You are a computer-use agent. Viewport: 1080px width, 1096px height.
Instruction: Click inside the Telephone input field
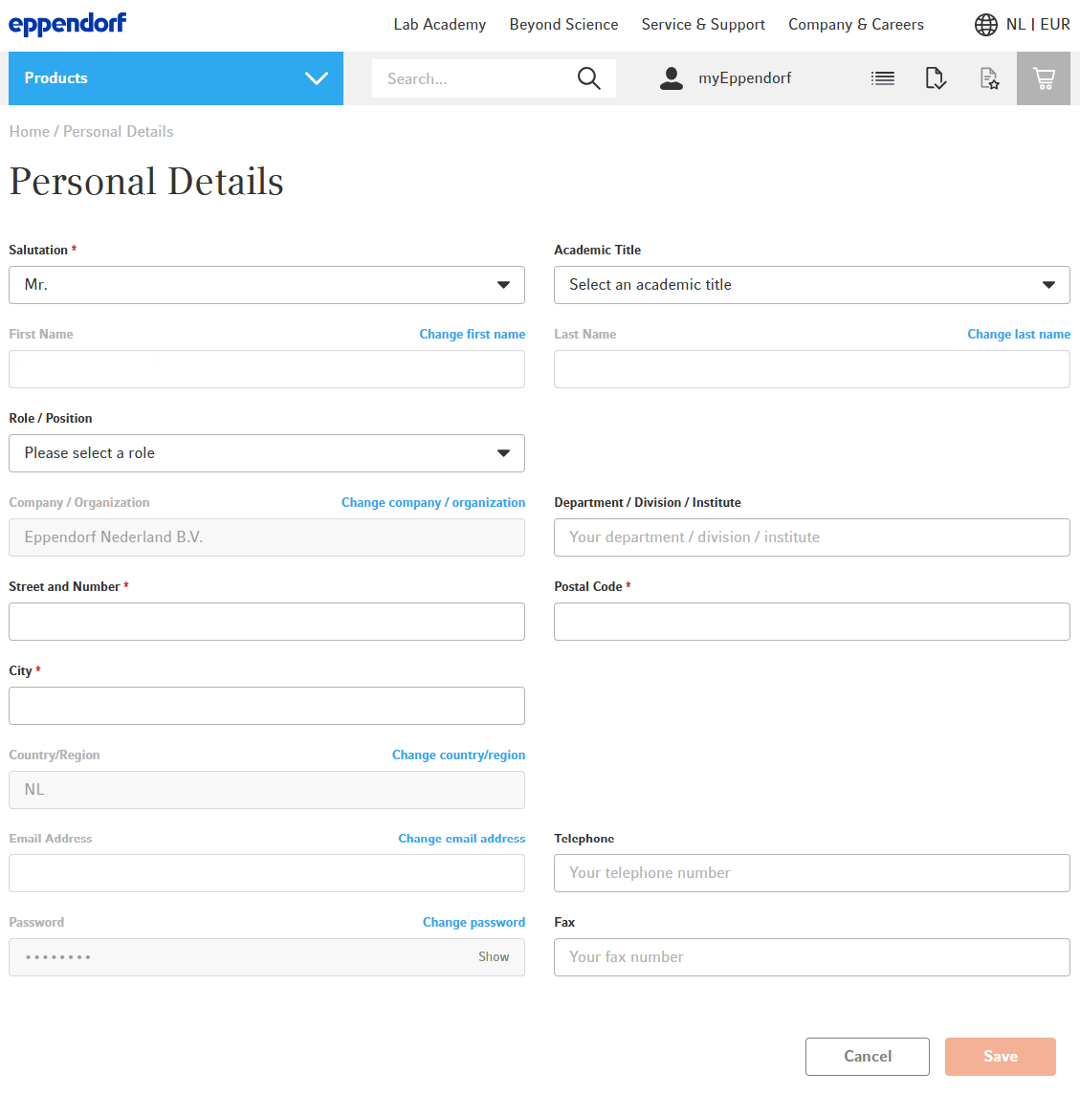coord(811,873)
